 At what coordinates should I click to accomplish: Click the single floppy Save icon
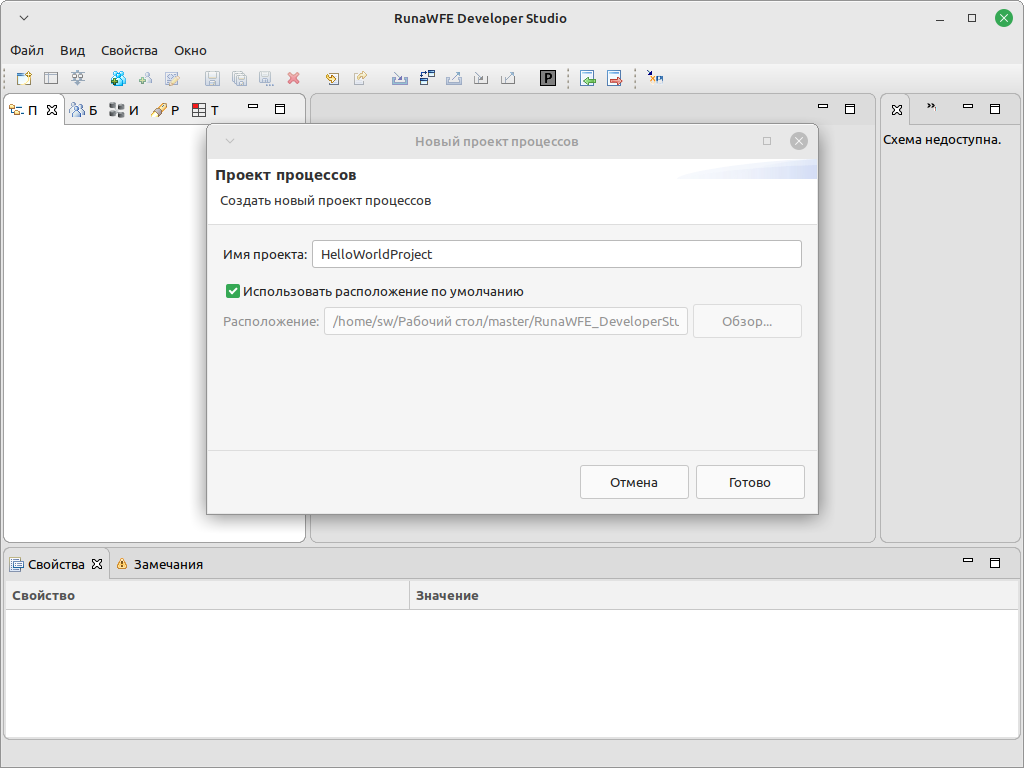212,78
